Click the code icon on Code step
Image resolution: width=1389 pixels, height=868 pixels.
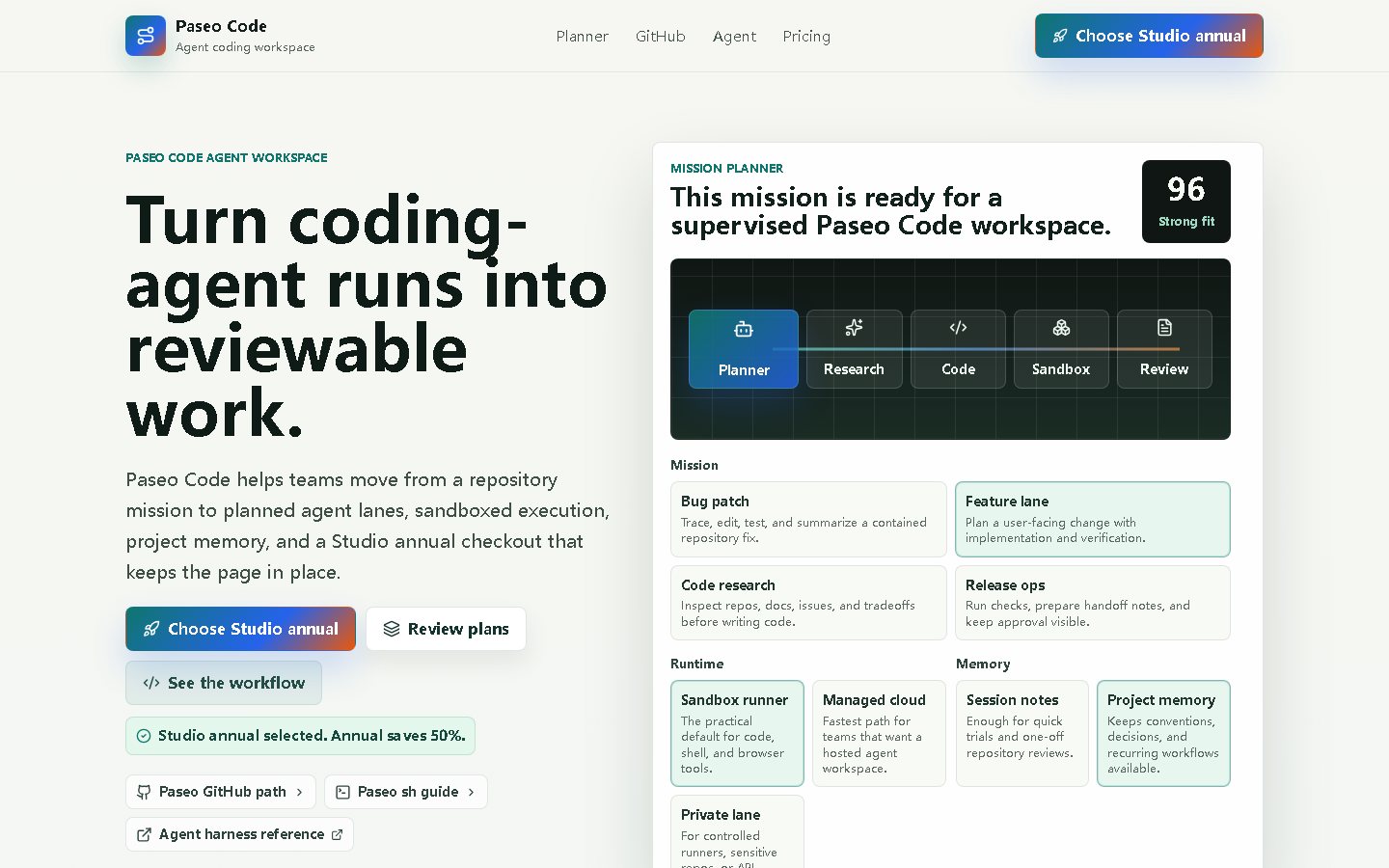[x=958, y=328]
